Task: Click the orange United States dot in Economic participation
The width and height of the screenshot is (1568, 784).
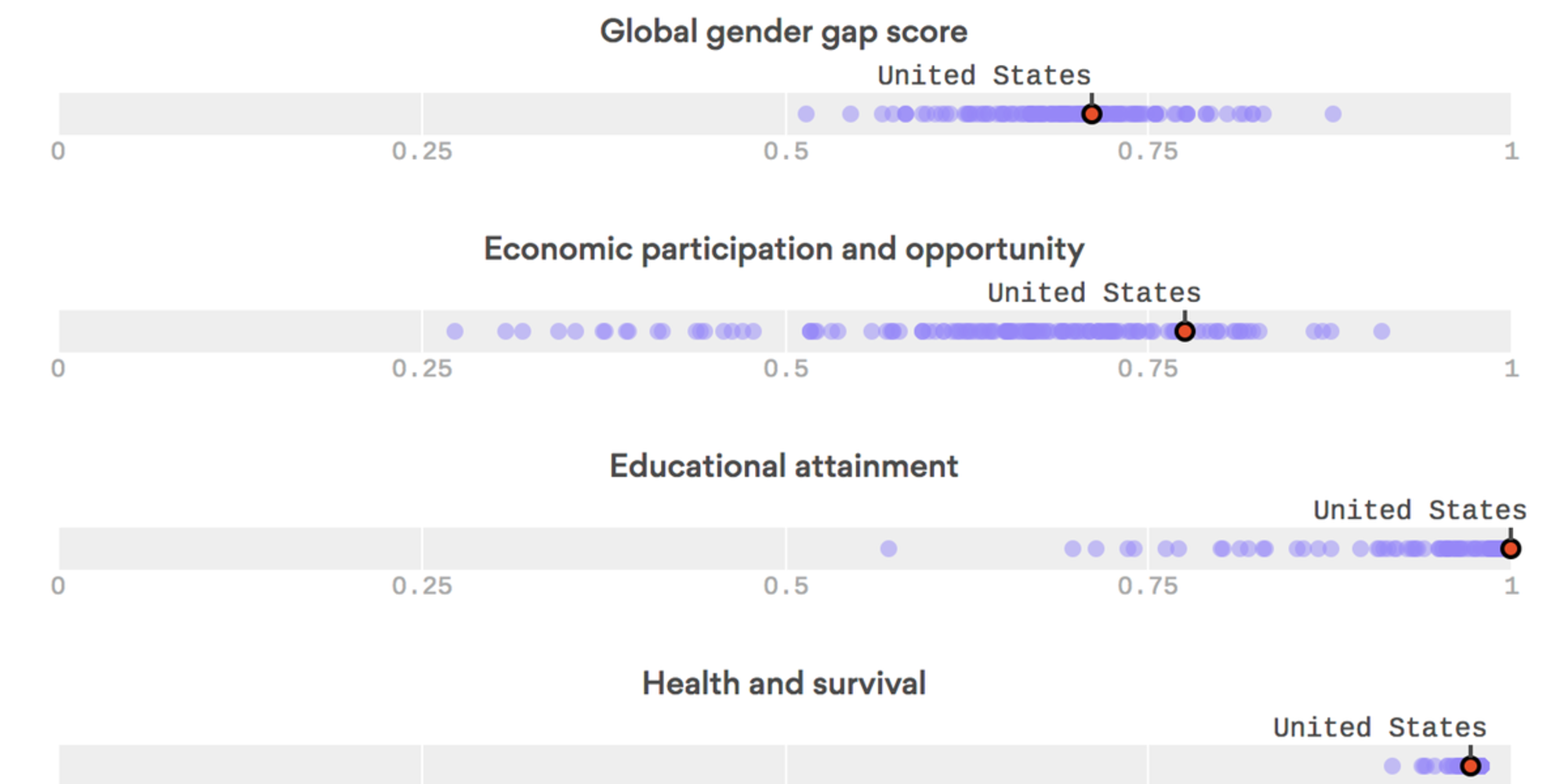Action: [1185, 332]
